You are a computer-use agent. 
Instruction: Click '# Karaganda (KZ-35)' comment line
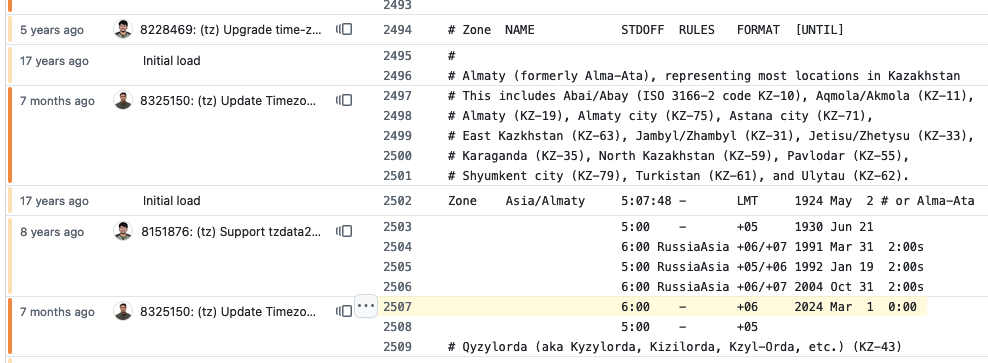(x=679, y=156)
